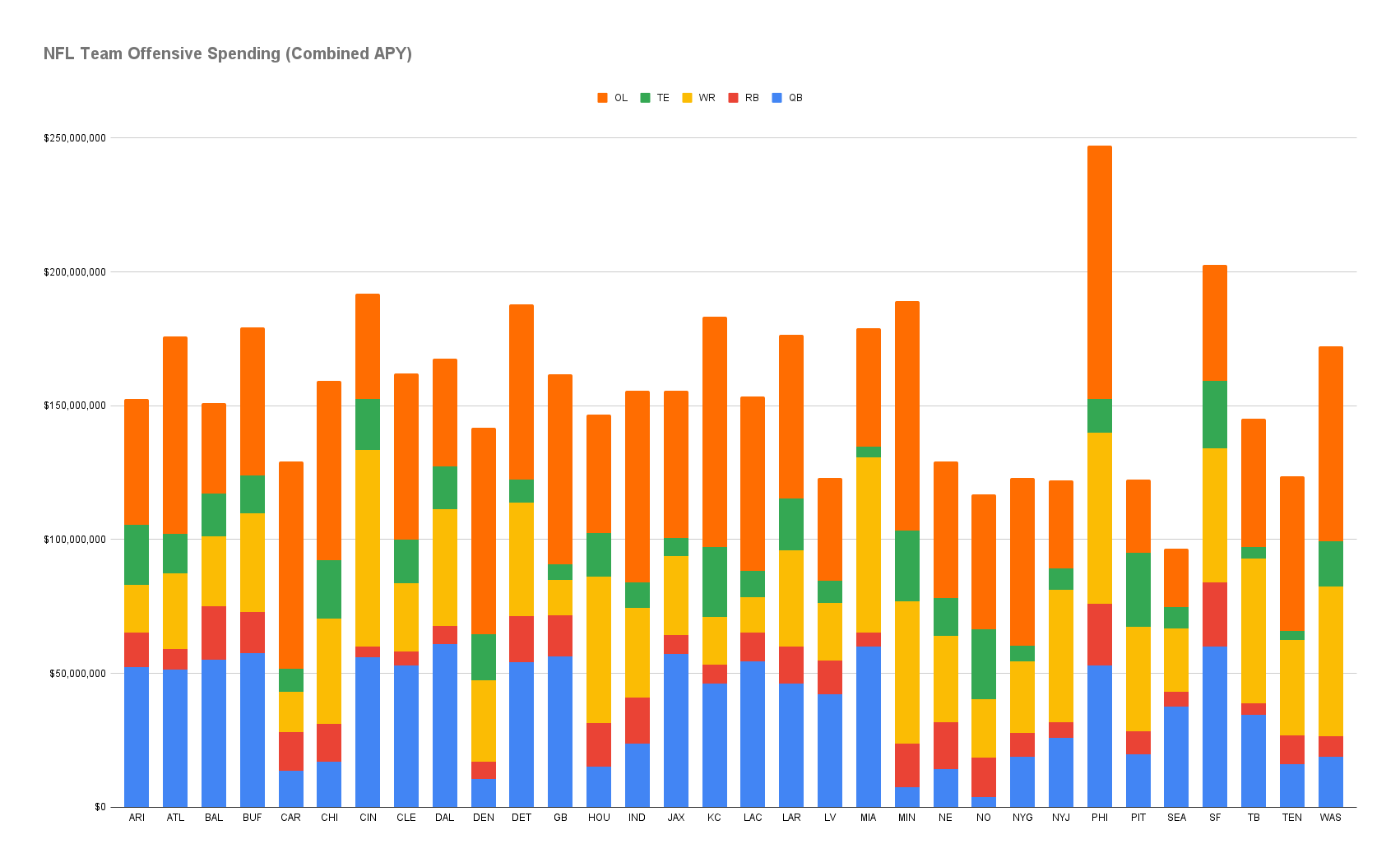Click the ARI team axis label
This screenshot has height=867, width=1400.
point(137,818)
